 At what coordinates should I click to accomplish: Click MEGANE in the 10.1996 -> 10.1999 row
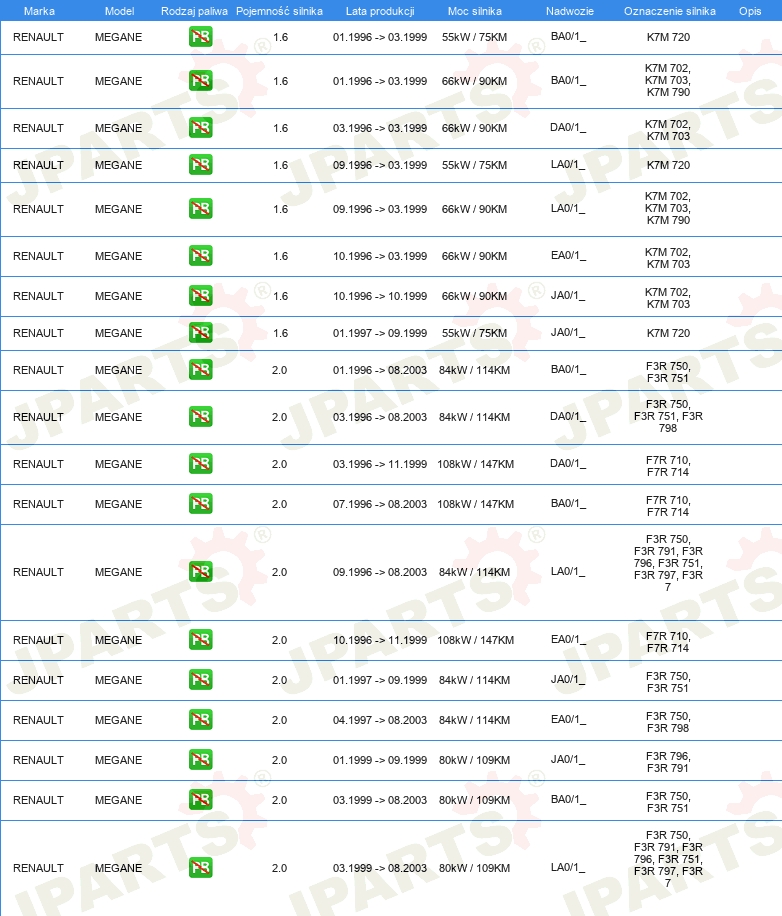click(x=119, y=296)
